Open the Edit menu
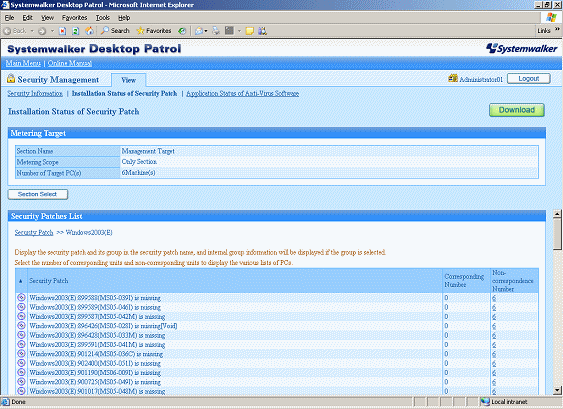 click(x=27, y=18)
